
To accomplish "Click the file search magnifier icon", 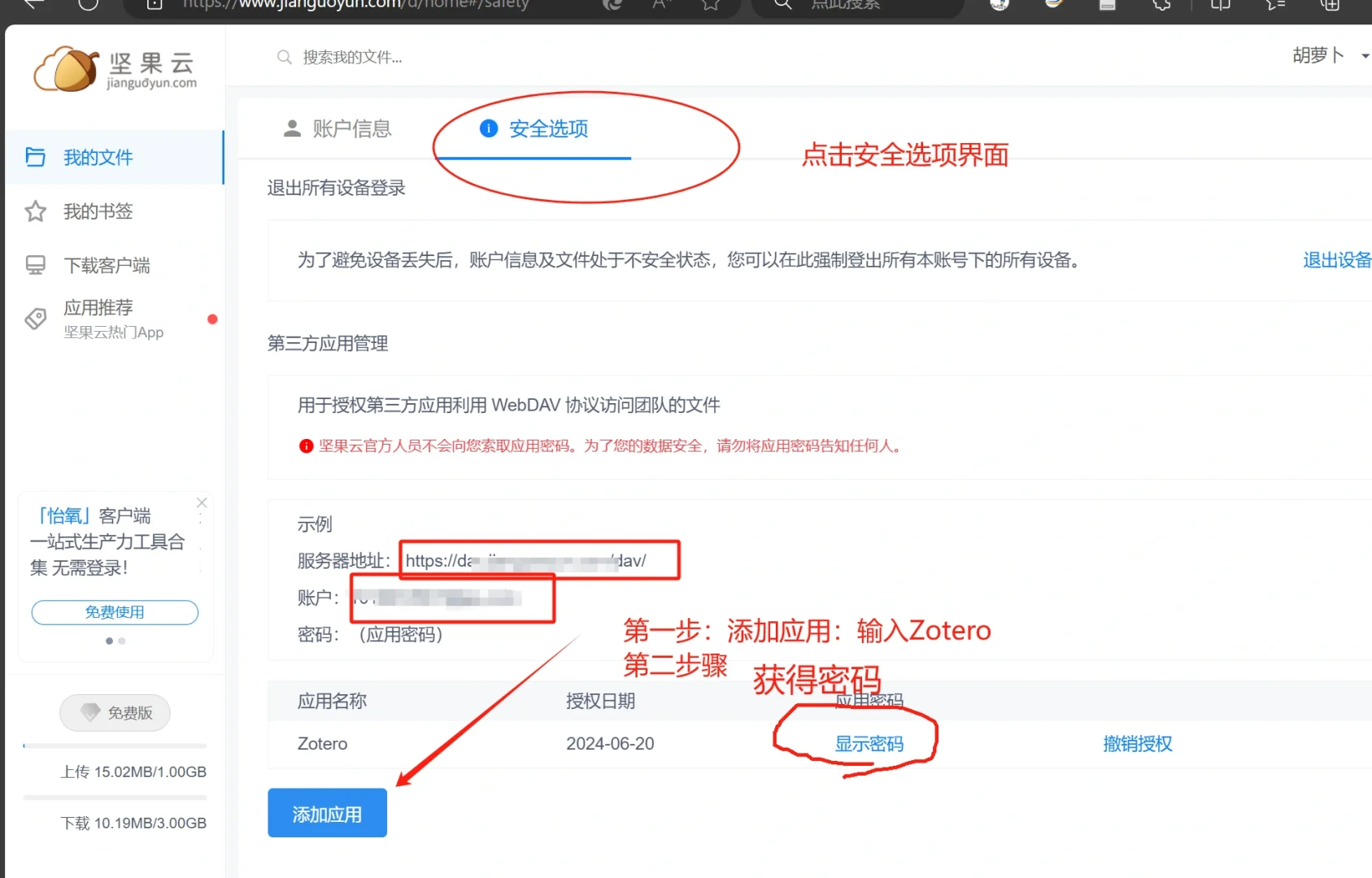I will 284,57.
